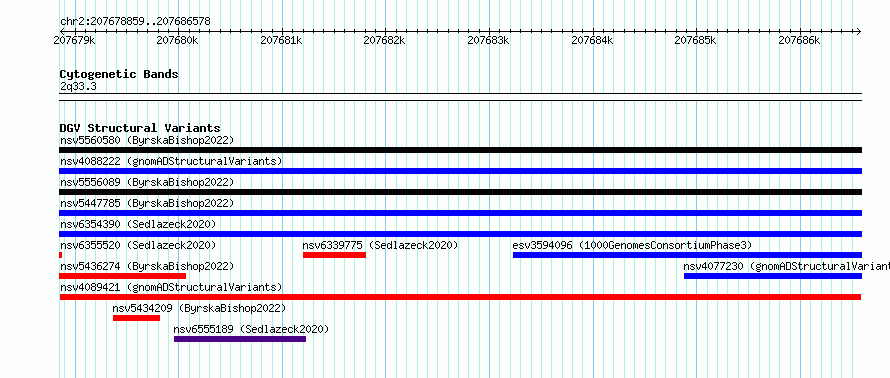Click the 207680k ruler label
The height and width of the screenshot is (378, 890).
pos(178,40)
